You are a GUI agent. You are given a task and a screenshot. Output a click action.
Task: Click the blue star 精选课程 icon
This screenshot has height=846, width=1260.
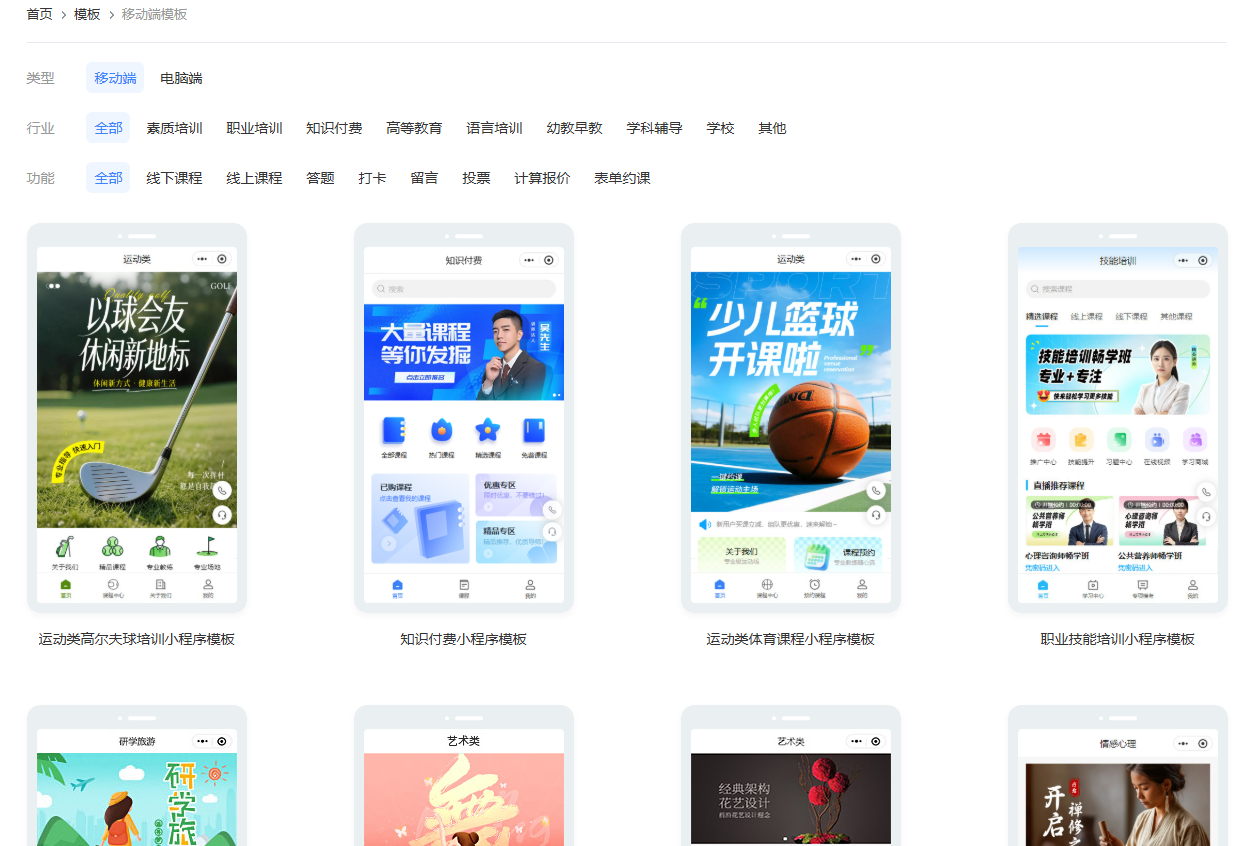click(x=487, y=431)
